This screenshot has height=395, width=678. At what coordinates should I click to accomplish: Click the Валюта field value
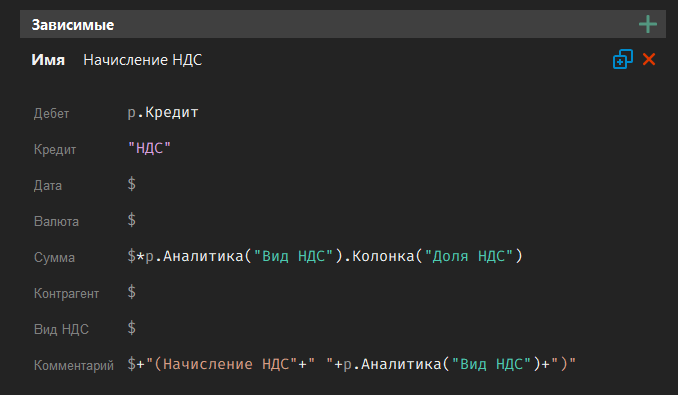pos(132,220)
